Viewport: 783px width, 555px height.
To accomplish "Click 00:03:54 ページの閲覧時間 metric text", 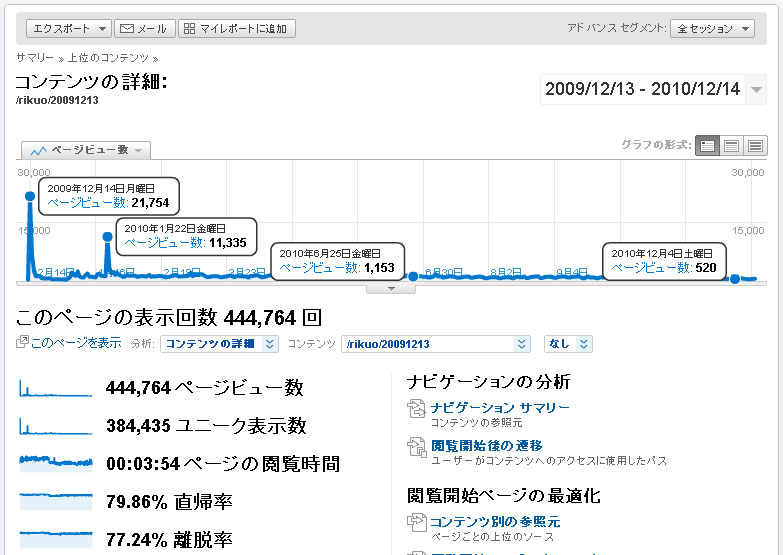I will tap(223, 464).
